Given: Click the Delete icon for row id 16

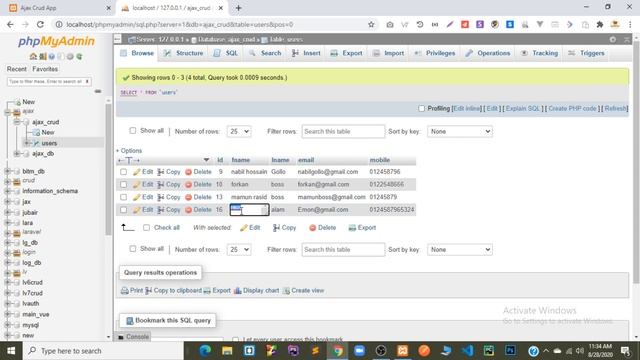Looking at the screenshot, I should click(x=188, y=210).
